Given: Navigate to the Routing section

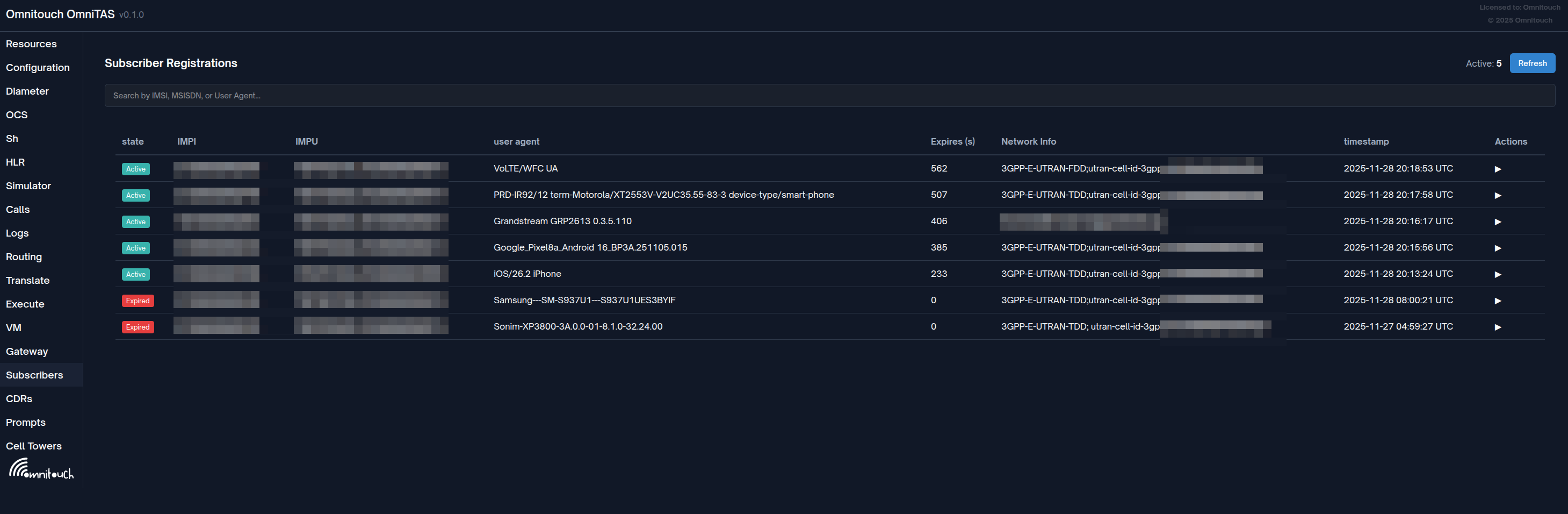Looking at the screenshot, I should coord(24,257).
